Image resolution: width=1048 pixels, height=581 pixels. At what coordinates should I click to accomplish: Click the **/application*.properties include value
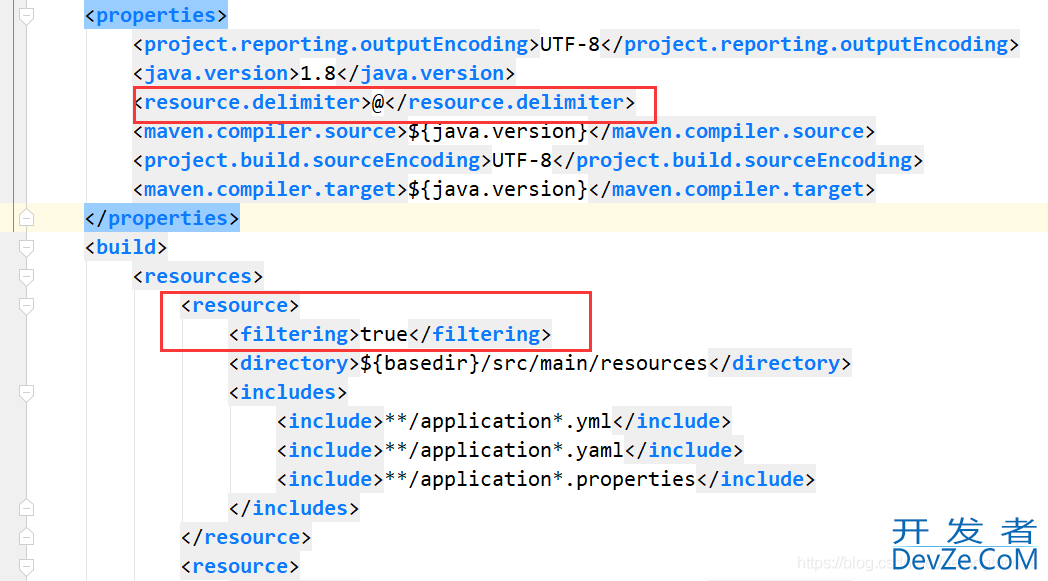(x=541, y=479)
